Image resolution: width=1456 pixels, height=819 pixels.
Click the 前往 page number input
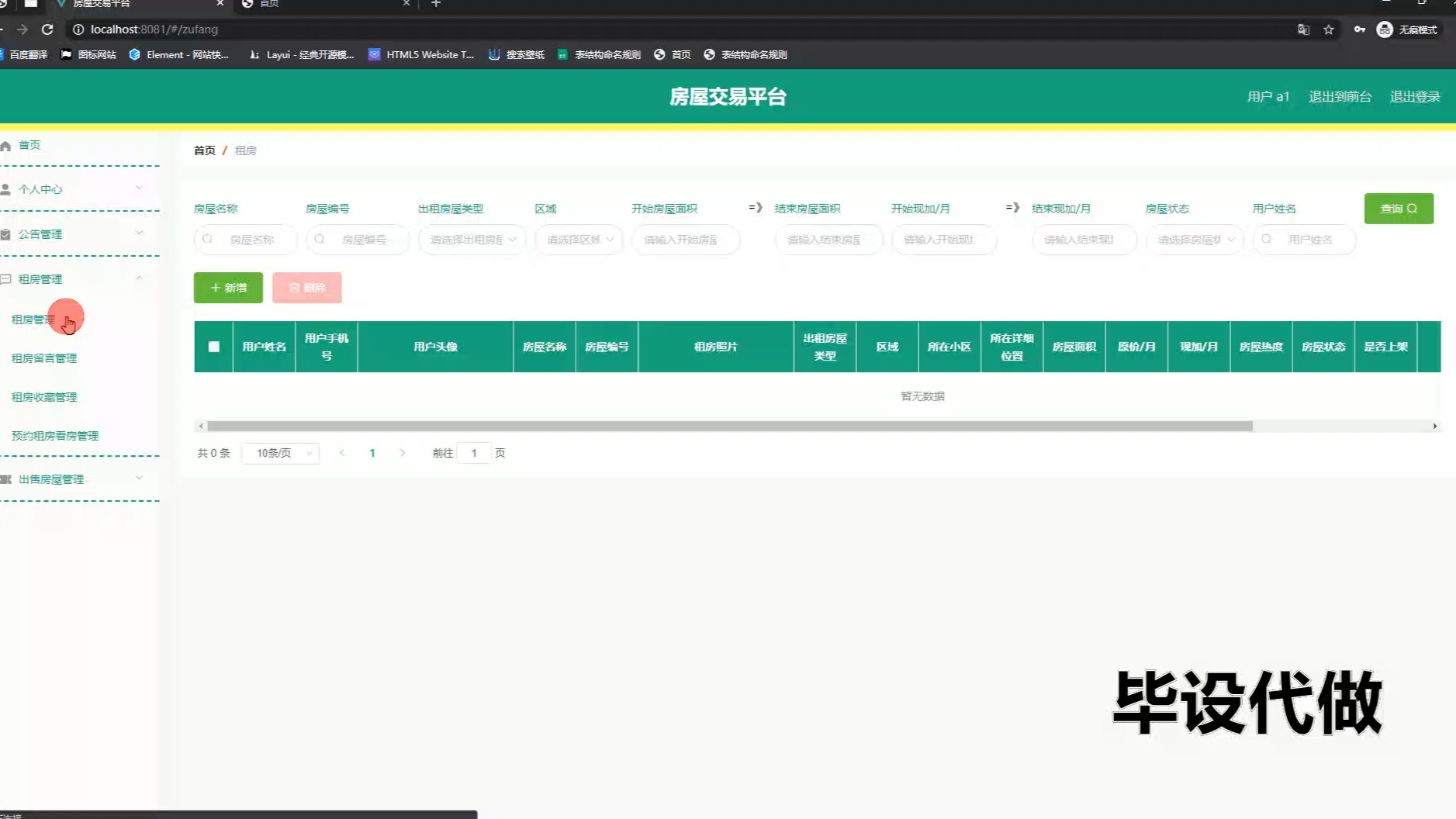pos(474,453)
